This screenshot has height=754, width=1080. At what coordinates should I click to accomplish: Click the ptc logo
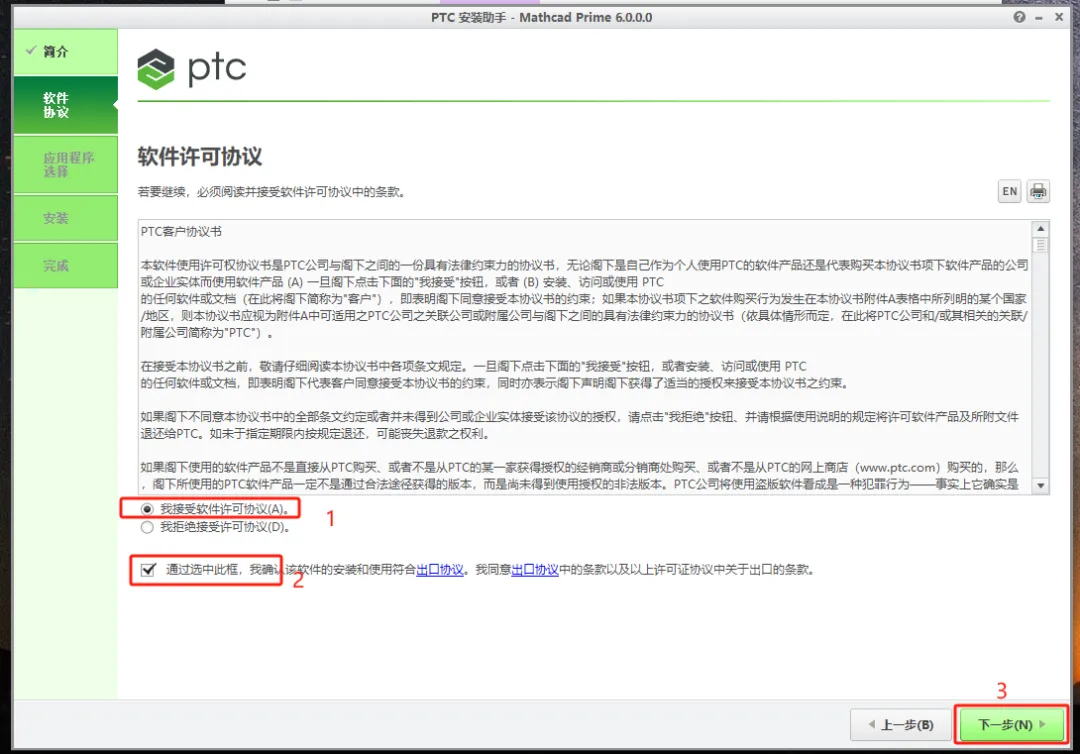click(191, 69)
